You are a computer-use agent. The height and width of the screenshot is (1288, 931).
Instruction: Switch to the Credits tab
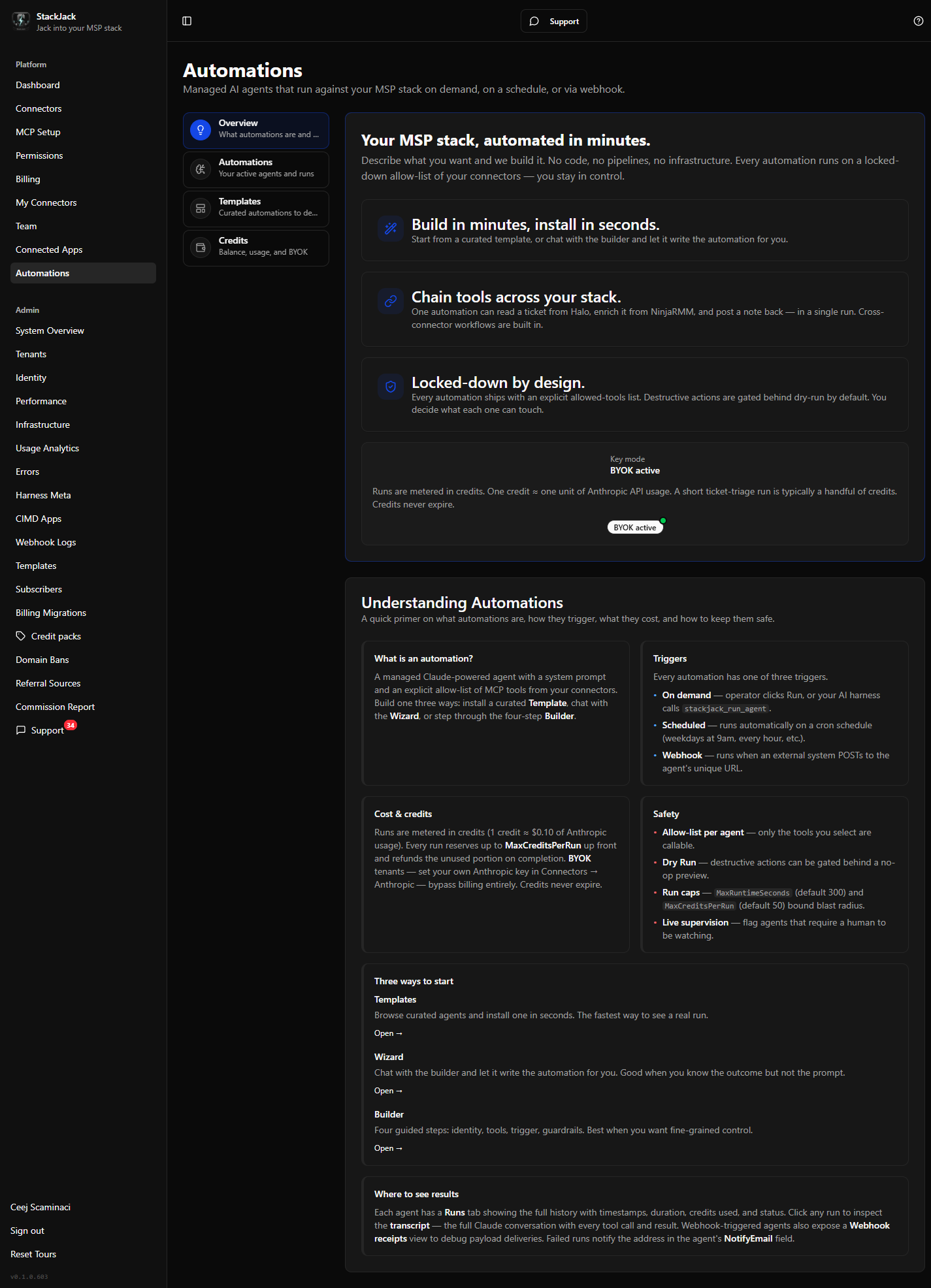point(256,248)
